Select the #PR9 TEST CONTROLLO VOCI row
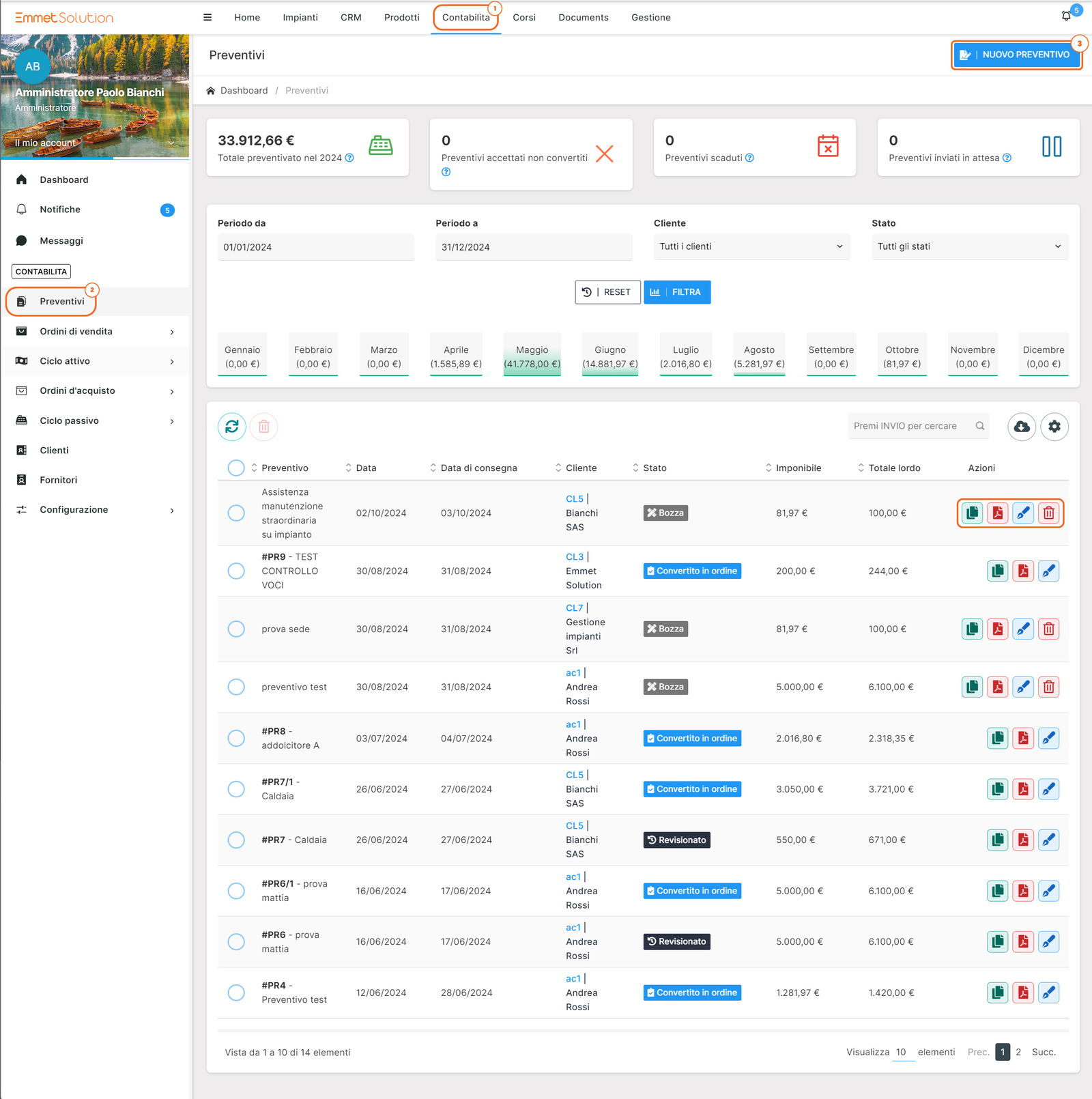1092x1099 pixels. point(236,571)
